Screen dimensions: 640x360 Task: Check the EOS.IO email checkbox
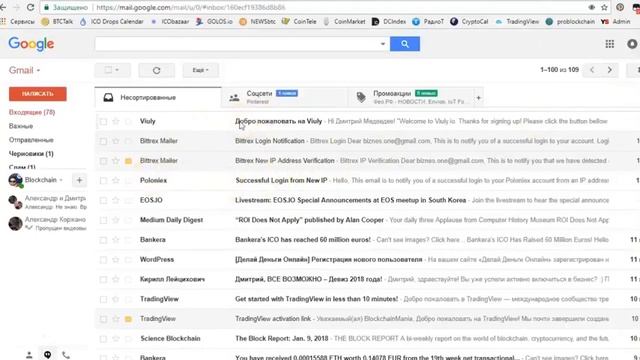tap(103, 200)
